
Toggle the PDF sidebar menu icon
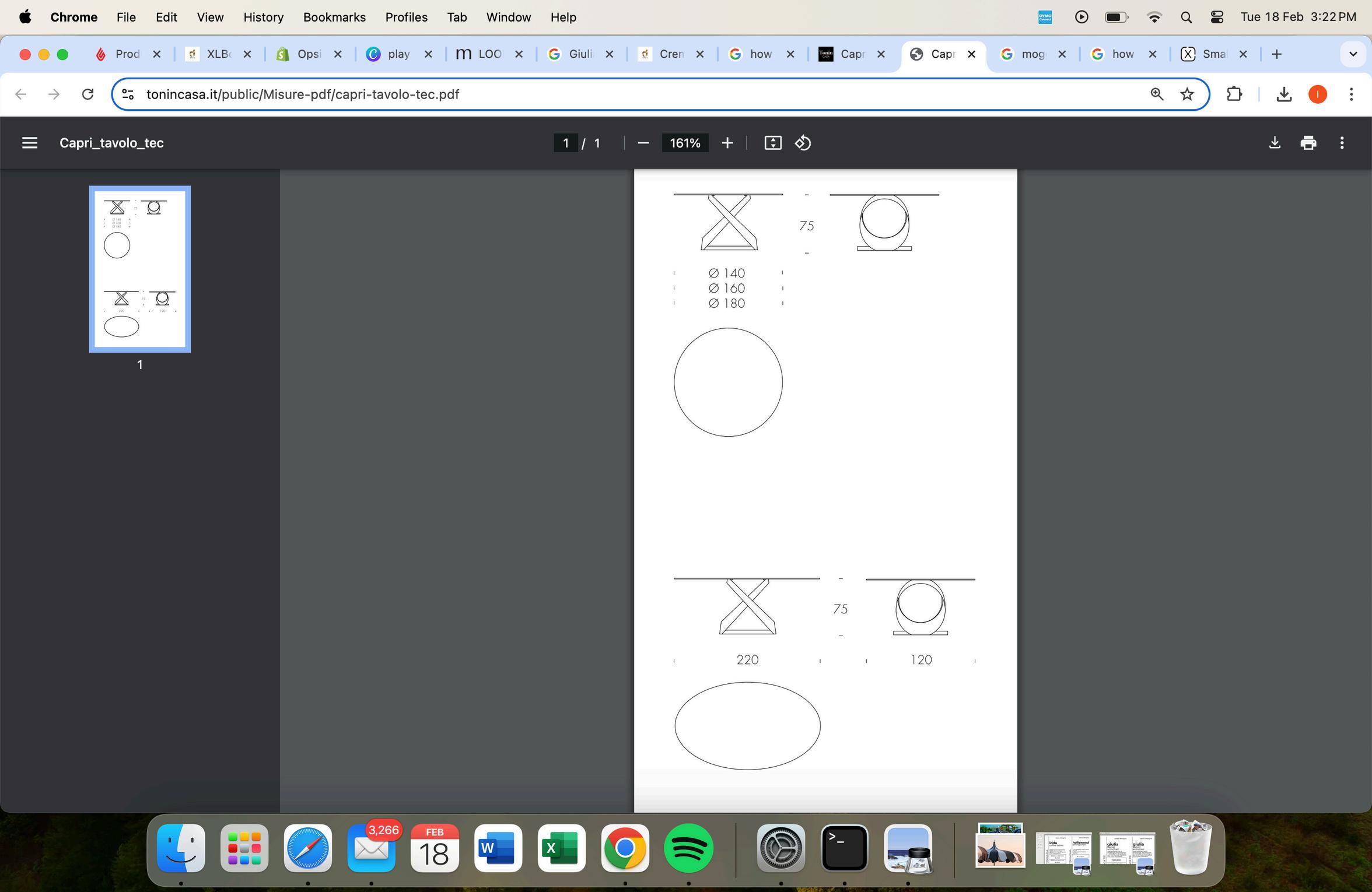click(29, 143)
